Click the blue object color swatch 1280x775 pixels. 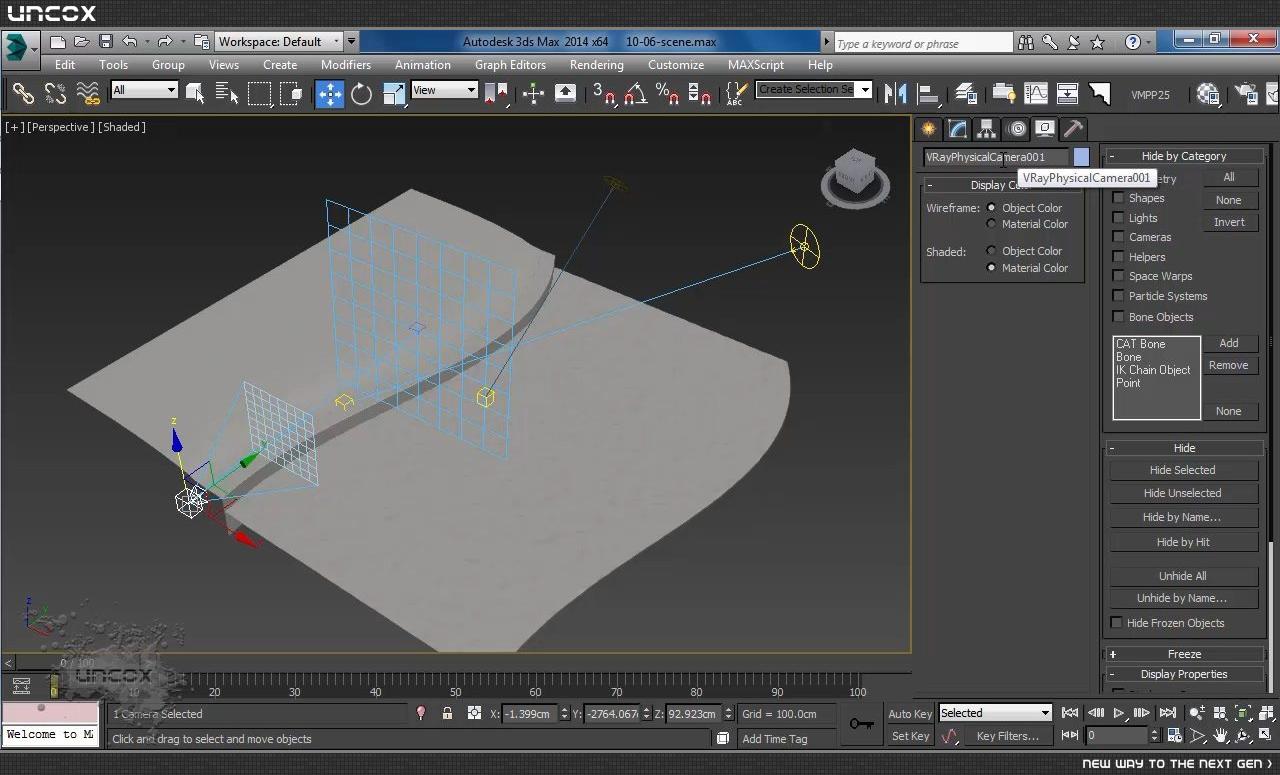[x=1081, y=157]
